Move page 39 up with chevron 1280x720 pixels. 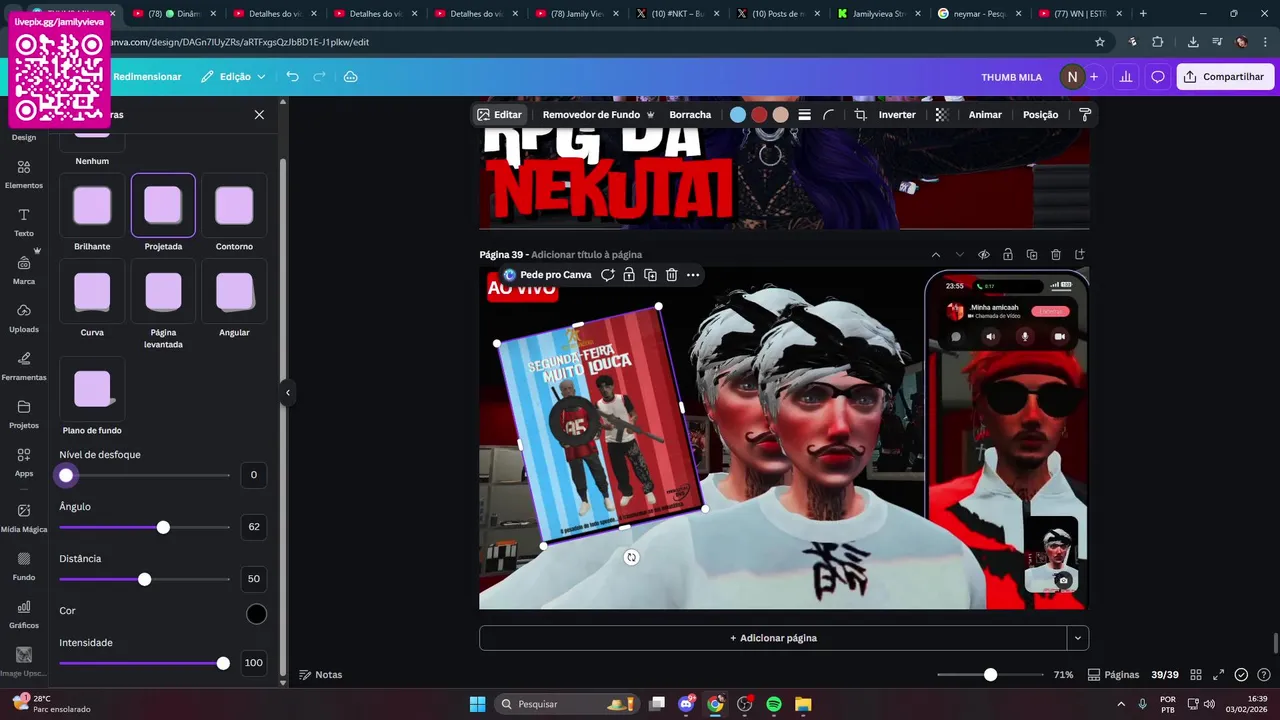[936, 255]
